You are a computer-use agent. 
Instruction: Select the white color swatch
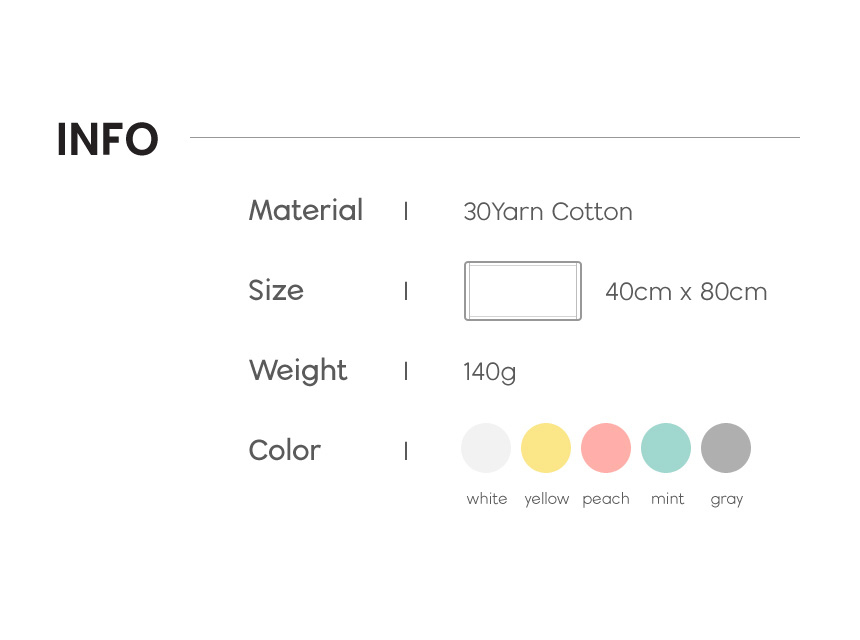486,448
